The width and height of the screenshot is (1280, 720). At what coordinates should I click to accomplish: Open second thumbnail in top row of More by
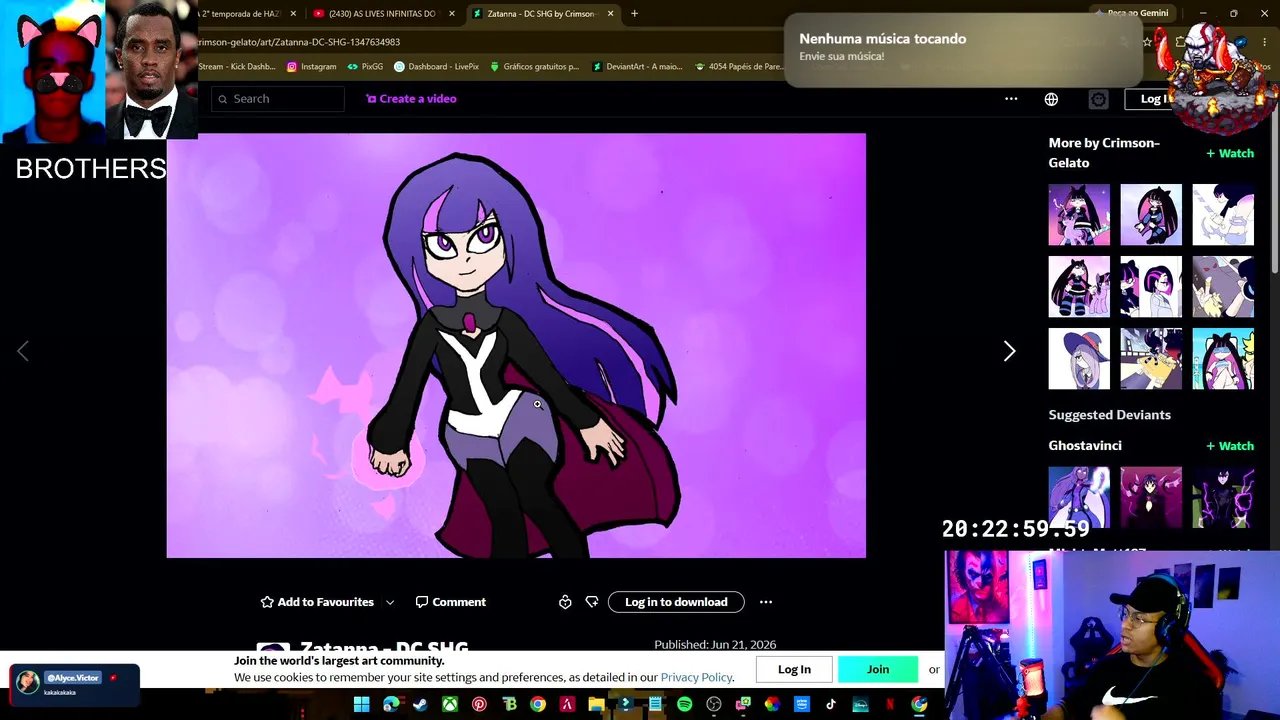pyautogui.click(x=1151, y=215)
